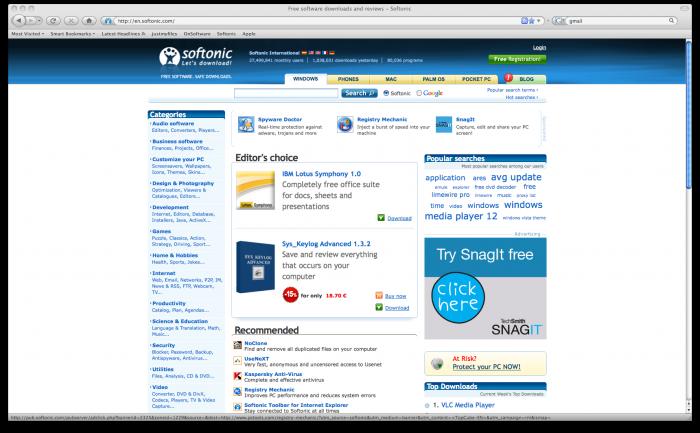Open the Popular search terms link
Screen dimensions: 700x433
coord(512,90)
